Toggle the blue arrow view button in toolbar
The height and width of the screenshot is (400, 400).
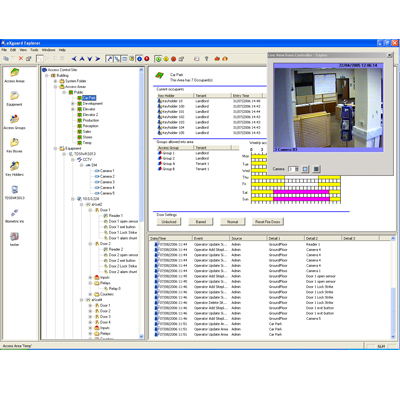[109, 59]
